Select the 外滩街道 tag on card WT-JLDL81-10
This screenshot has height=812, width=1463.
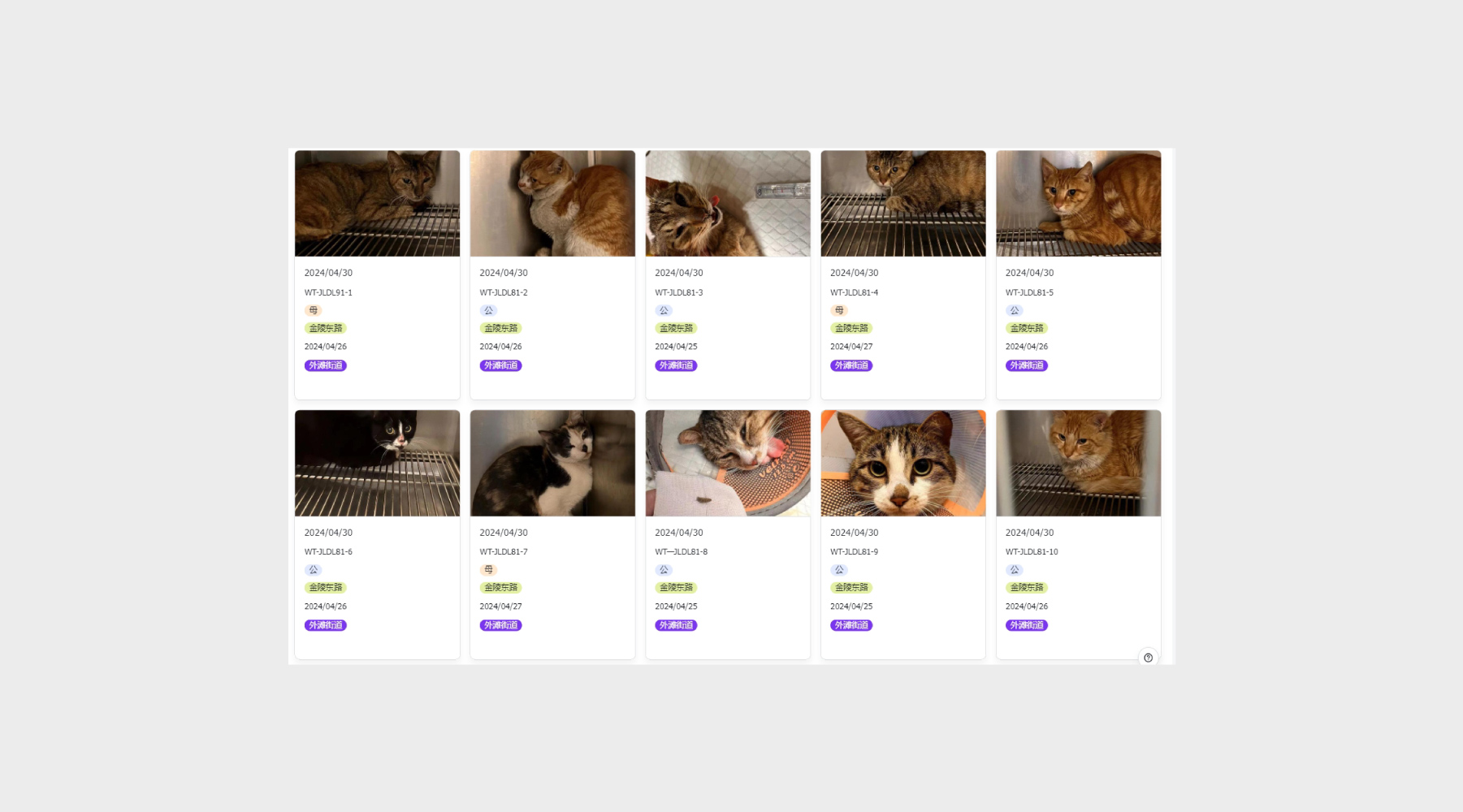(1026, 625)
